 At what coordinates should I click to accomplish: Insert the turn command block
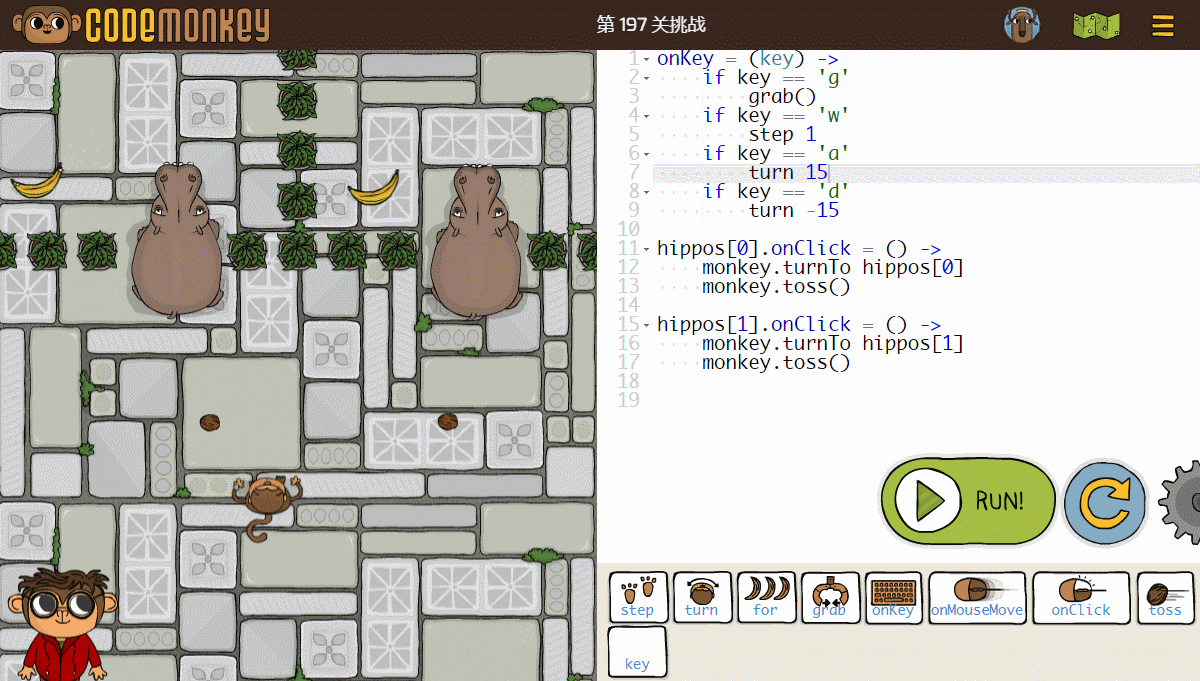coord(701,597)
